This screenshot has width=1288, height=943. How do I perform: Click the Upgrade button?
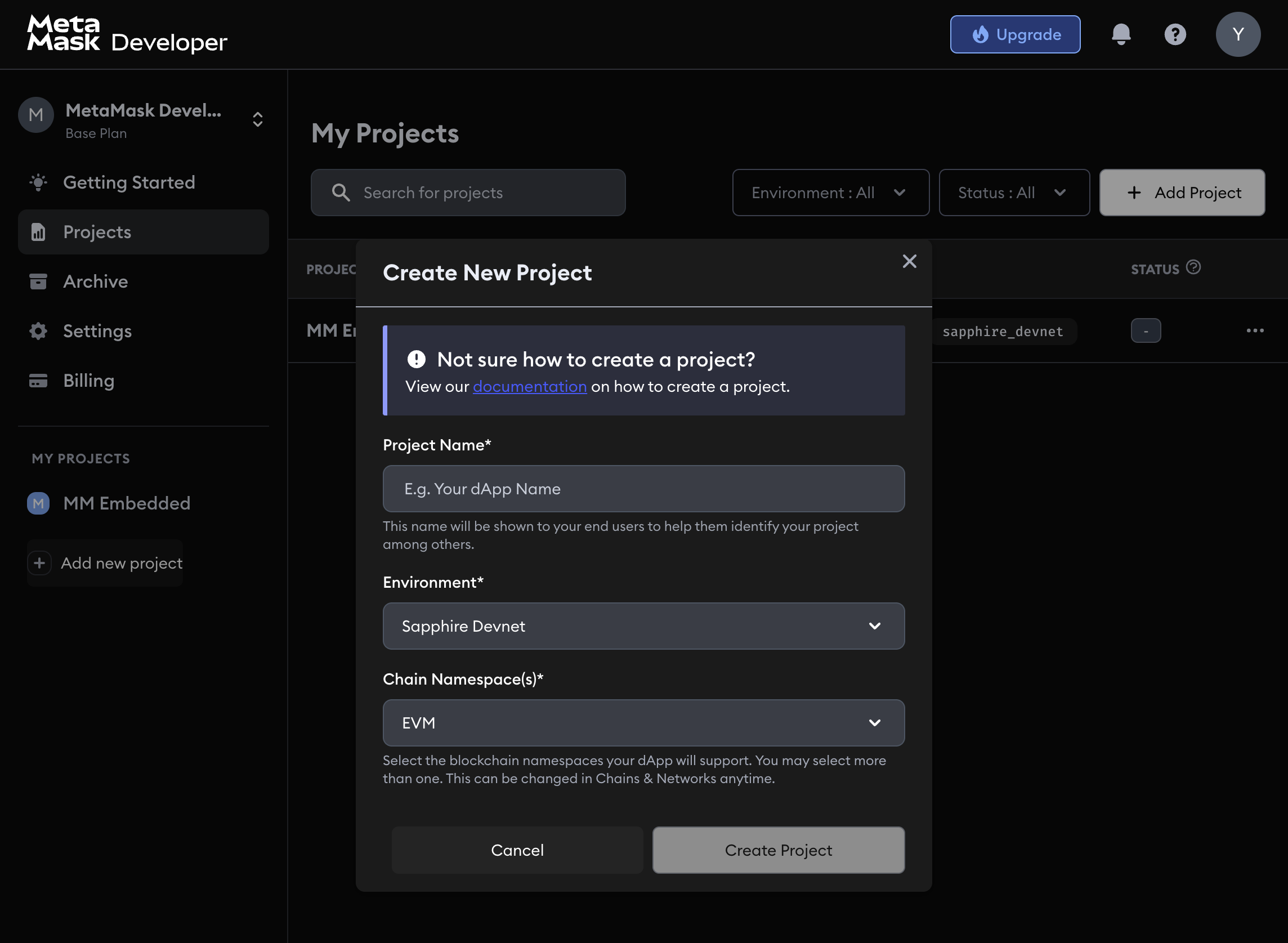click(1014, 34)
